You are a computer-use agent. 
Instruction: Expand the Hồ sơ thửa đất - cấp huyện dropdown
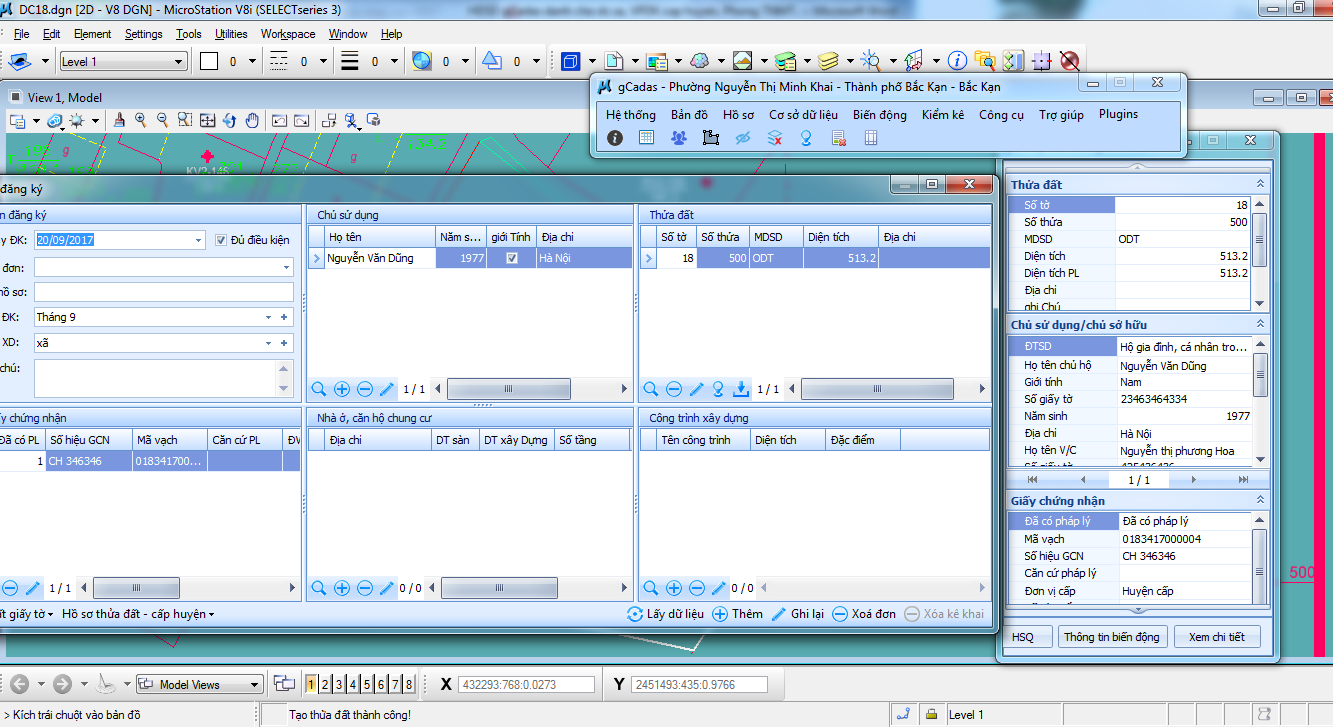(138, 614)
